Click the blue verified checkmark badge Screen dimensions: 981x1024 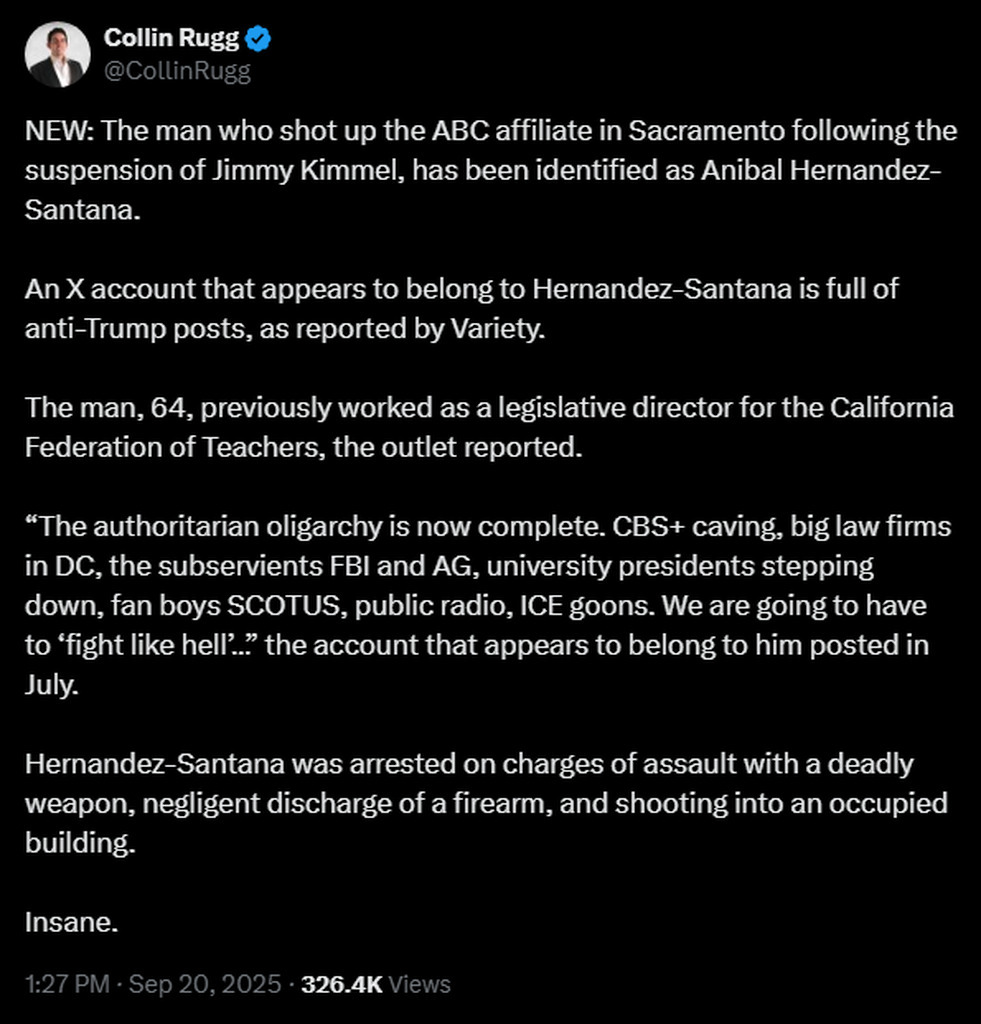[x=258, y=40]
